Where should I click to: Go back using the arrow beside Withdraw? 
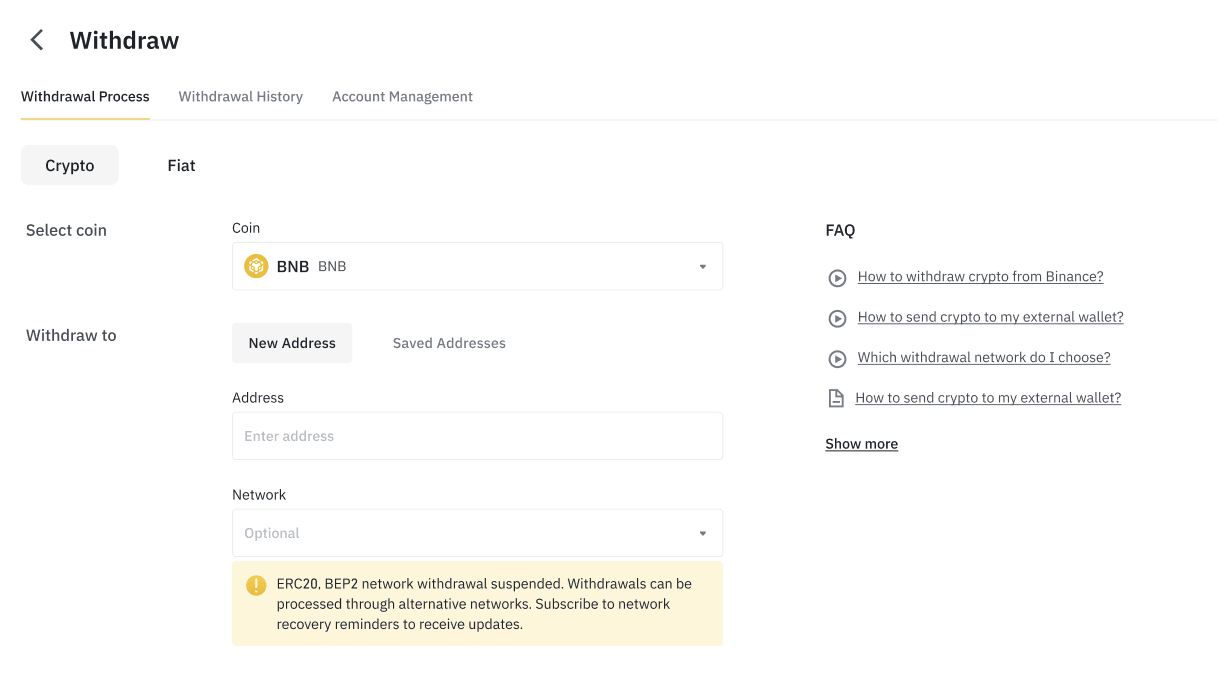pos(37,40)
